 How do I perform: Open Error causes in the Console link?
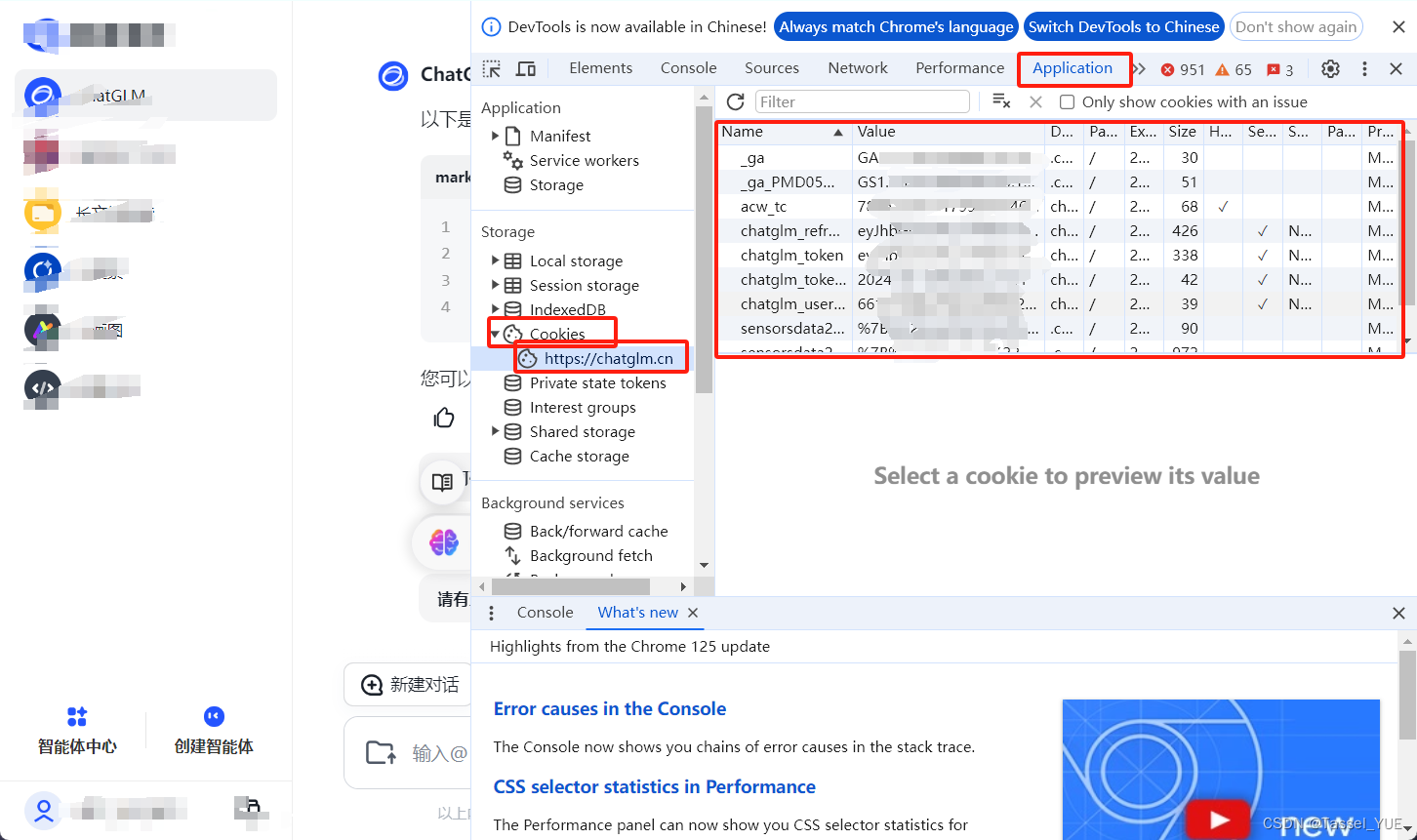click(610, 709)
